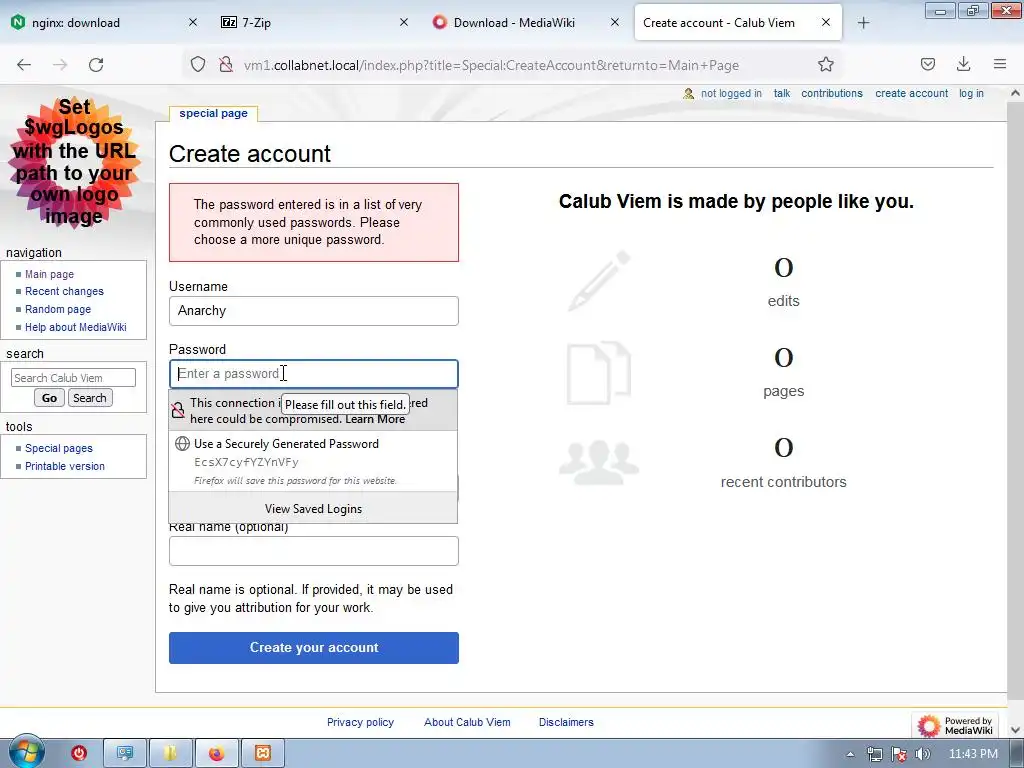Open Random page link
Screen dimensions: 1024x768
(x=58, y=309)
